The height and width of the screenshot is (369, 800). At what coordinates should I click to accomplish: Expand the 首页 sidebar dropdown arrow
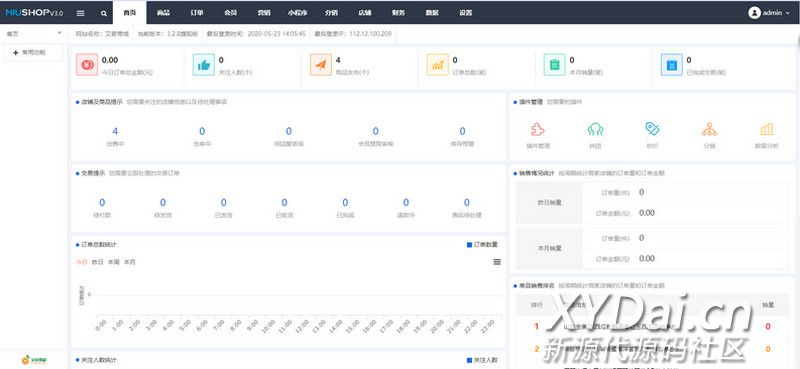(59, 33)
